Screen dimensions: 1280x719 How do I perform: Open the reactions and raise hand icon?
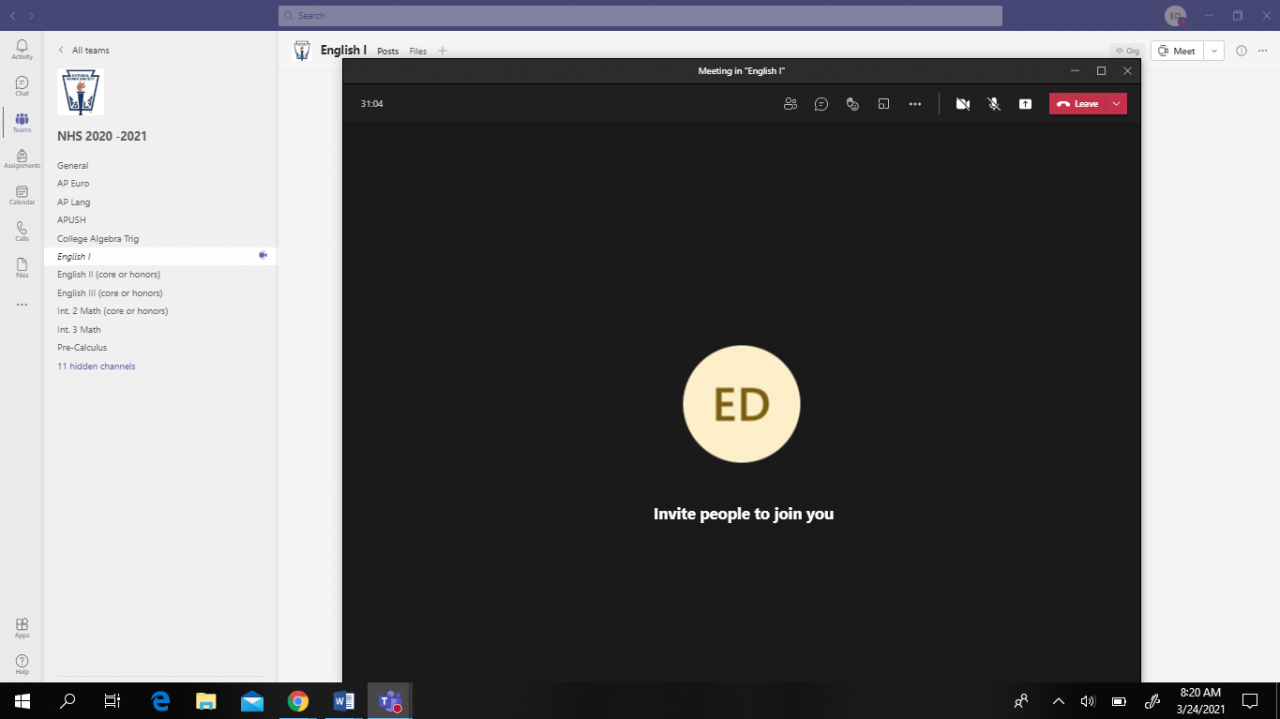pyautogui.click(x=852, y=104)
